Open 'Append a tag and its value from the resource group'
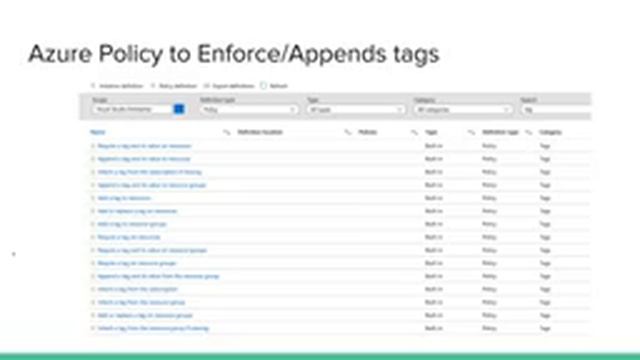 (x=158, y=276)
